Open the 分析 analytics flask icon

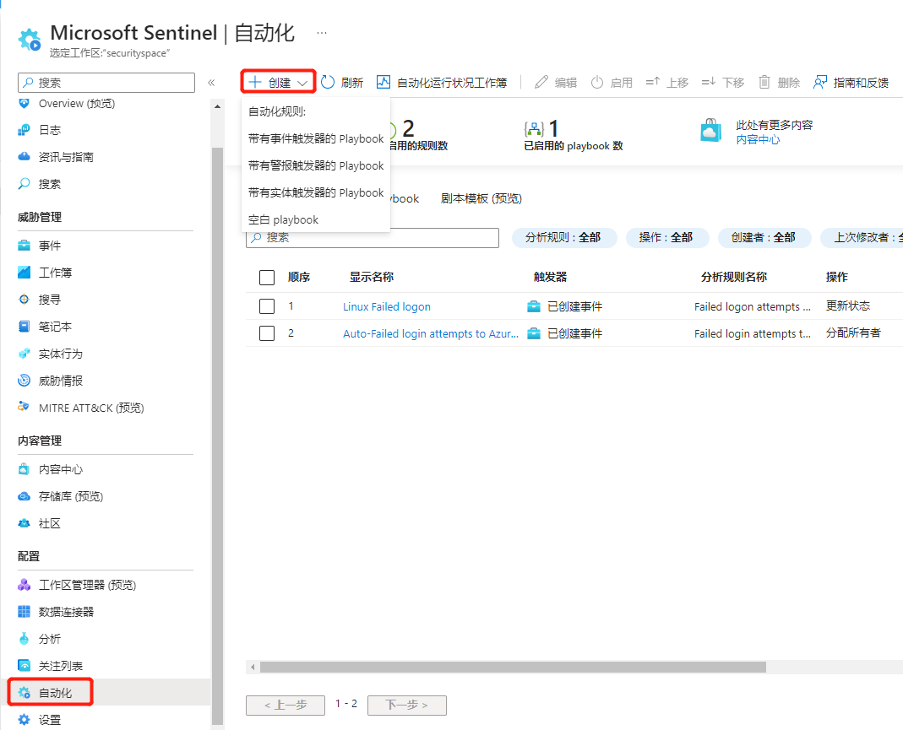24,639
